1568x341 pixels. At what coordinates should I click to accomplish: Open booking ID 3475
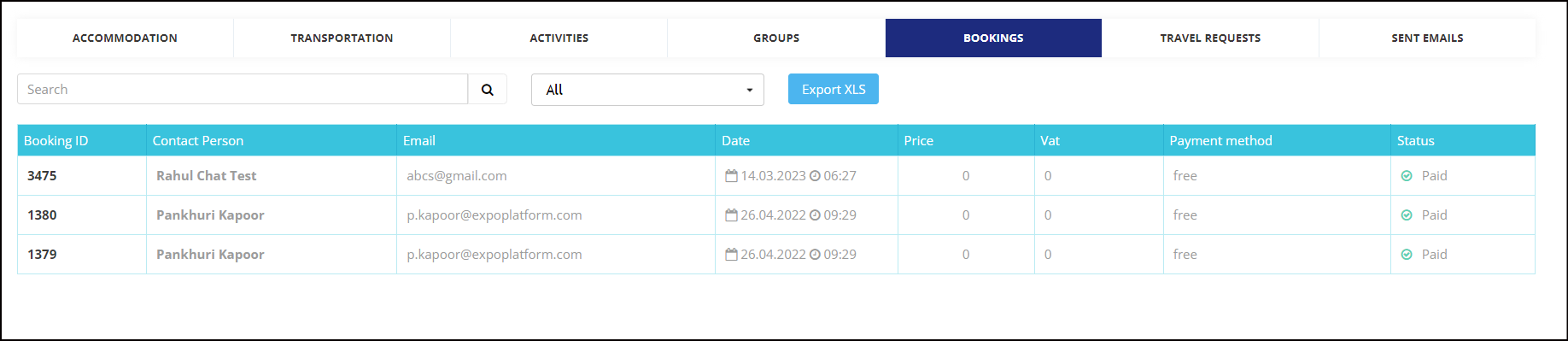(x=42, y=176)
